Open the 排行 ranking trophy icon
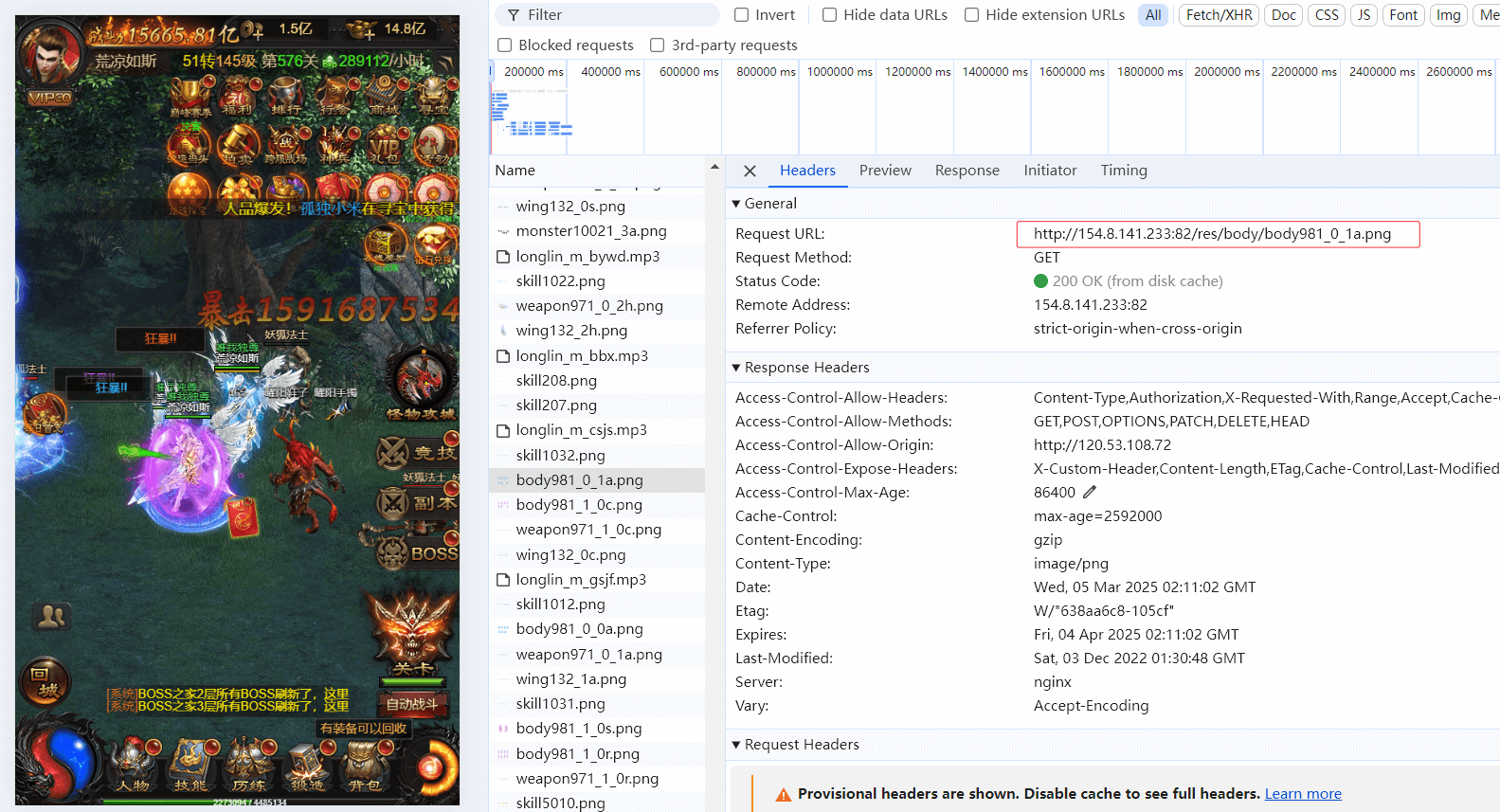The image size is (1500, 812). pos(285,96)
